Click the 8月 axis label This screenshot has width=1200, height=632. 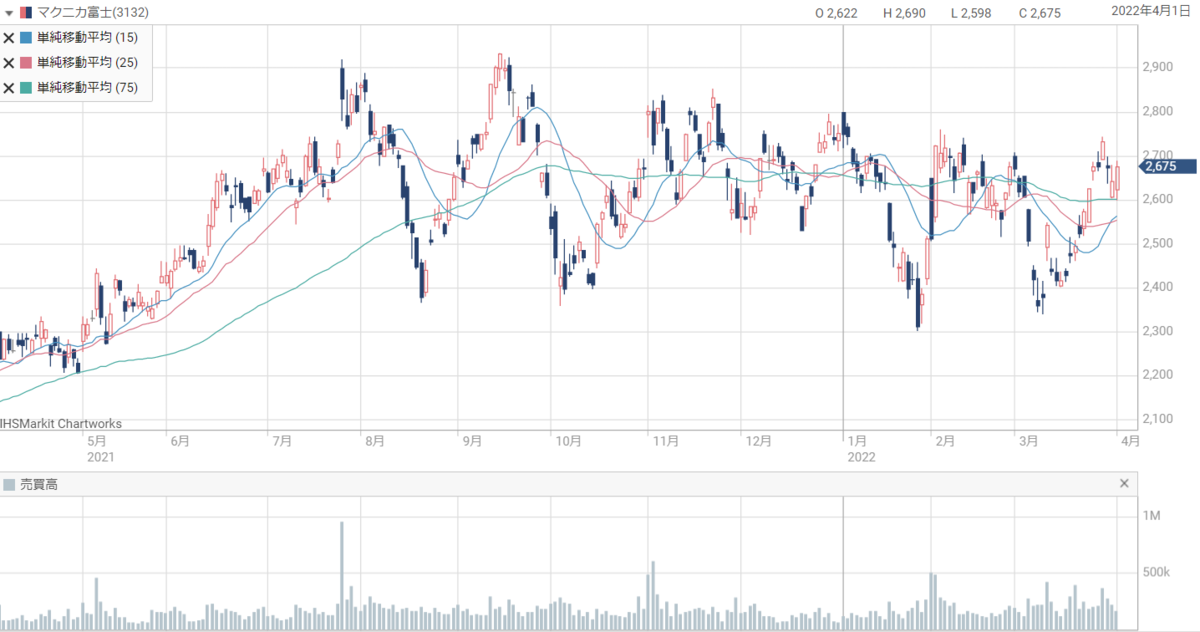(373, 440)
